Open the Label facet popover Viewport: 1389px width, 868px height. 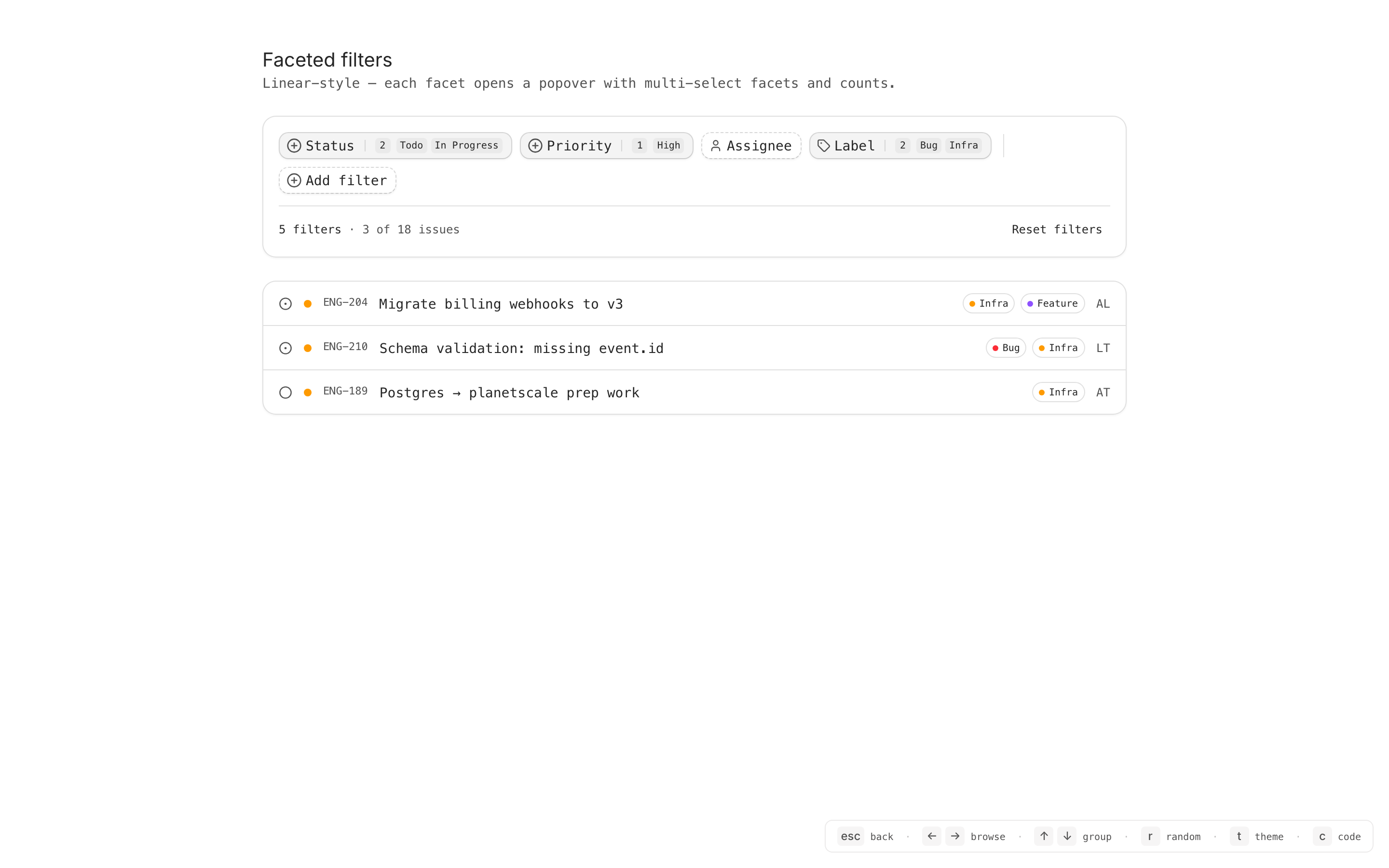click(854, 146)
